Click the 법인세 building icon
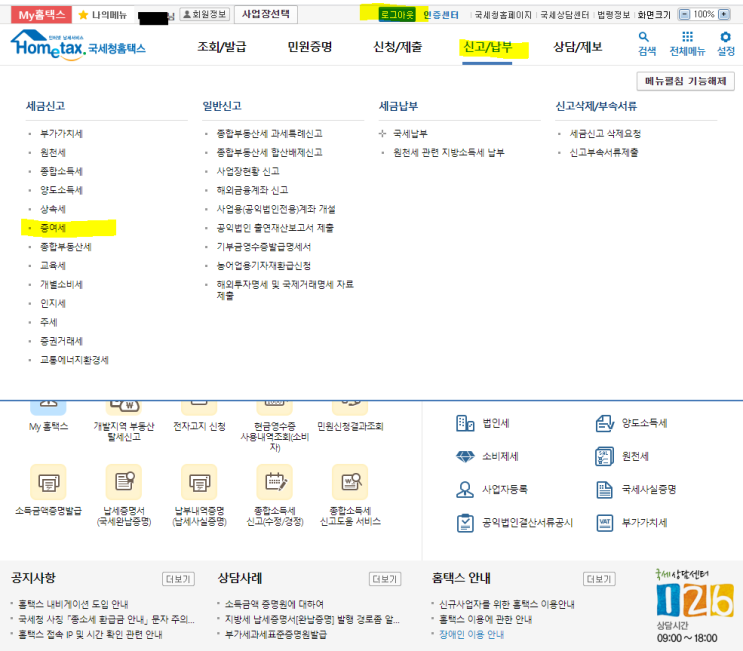The image size is (743, 651). 465,423
